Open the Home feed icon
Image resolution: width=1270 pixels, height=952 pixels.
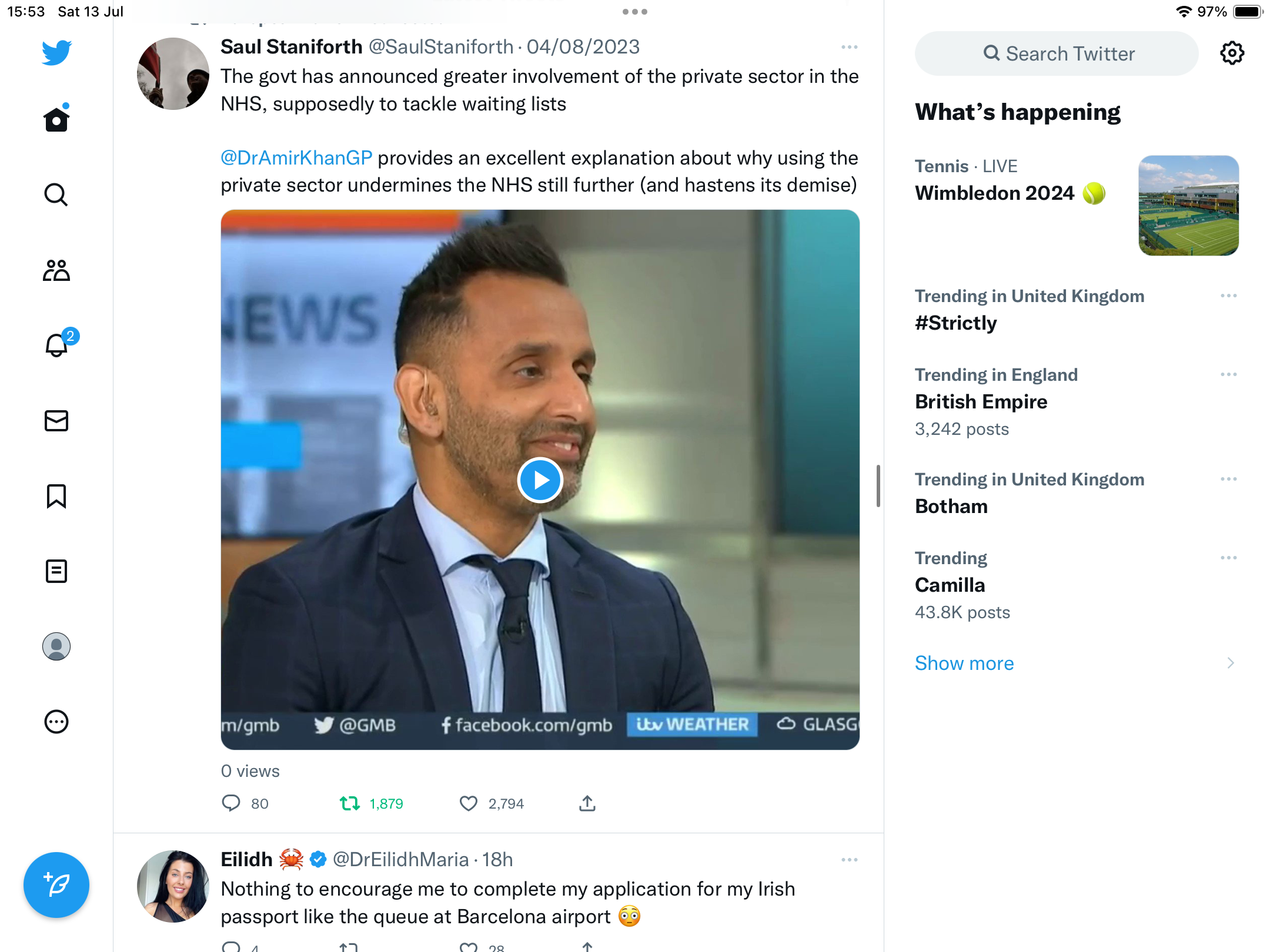coord(56,120)
